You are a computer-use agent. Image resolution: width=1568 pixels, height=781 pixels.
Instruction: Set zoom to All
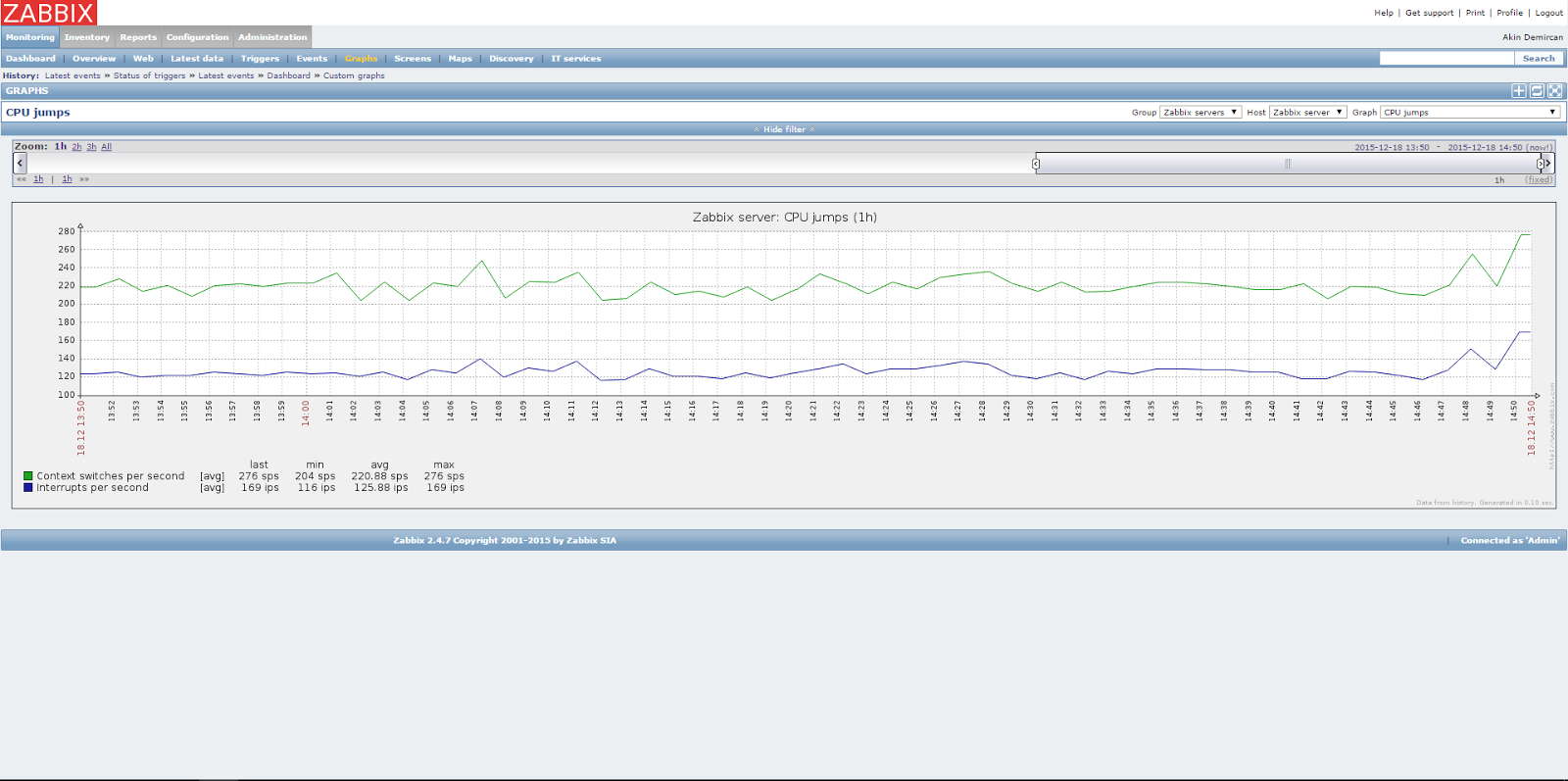(x=107, y=147)
